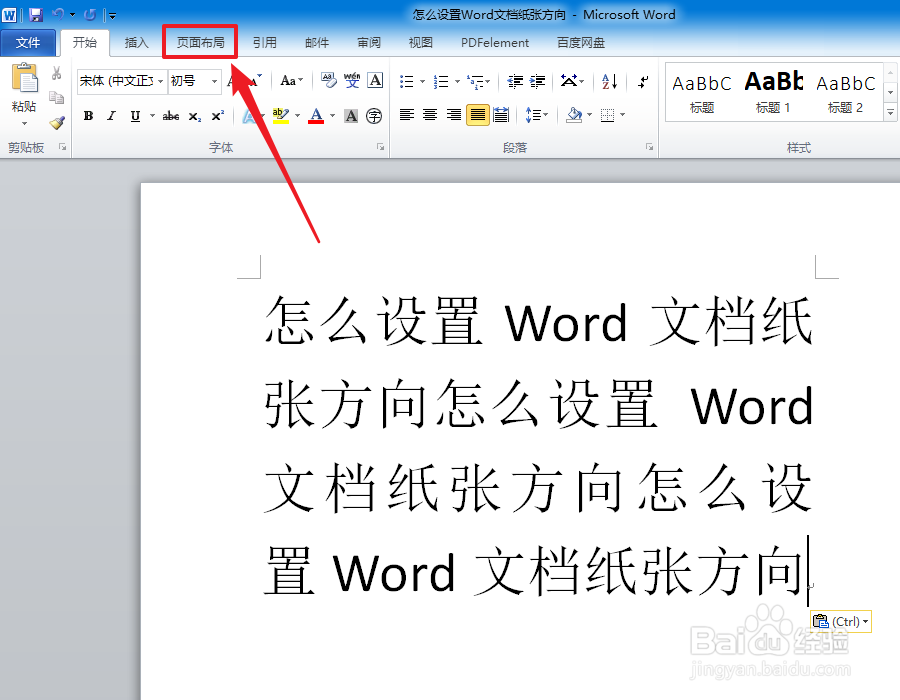Screen dimensions: 900x700
Task: Click the Bullets list icon
Action: pos(406,81)
